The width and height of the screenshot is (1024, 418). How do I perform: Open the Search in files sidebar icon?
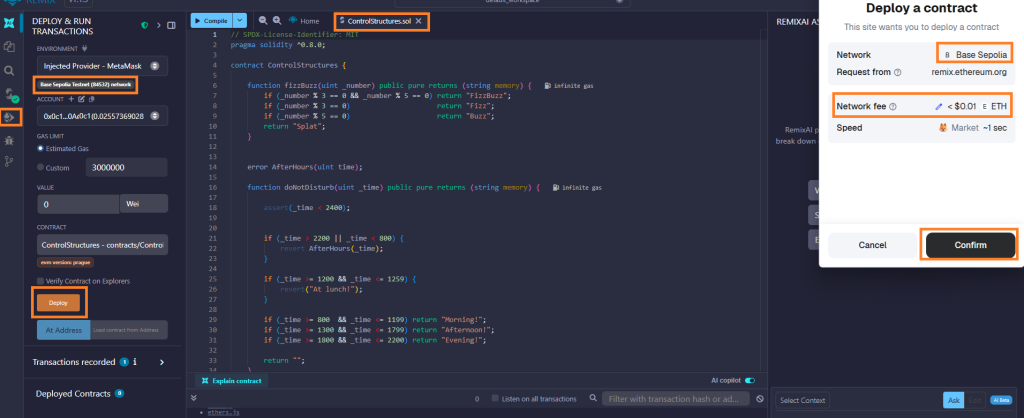tap(9, 71)
